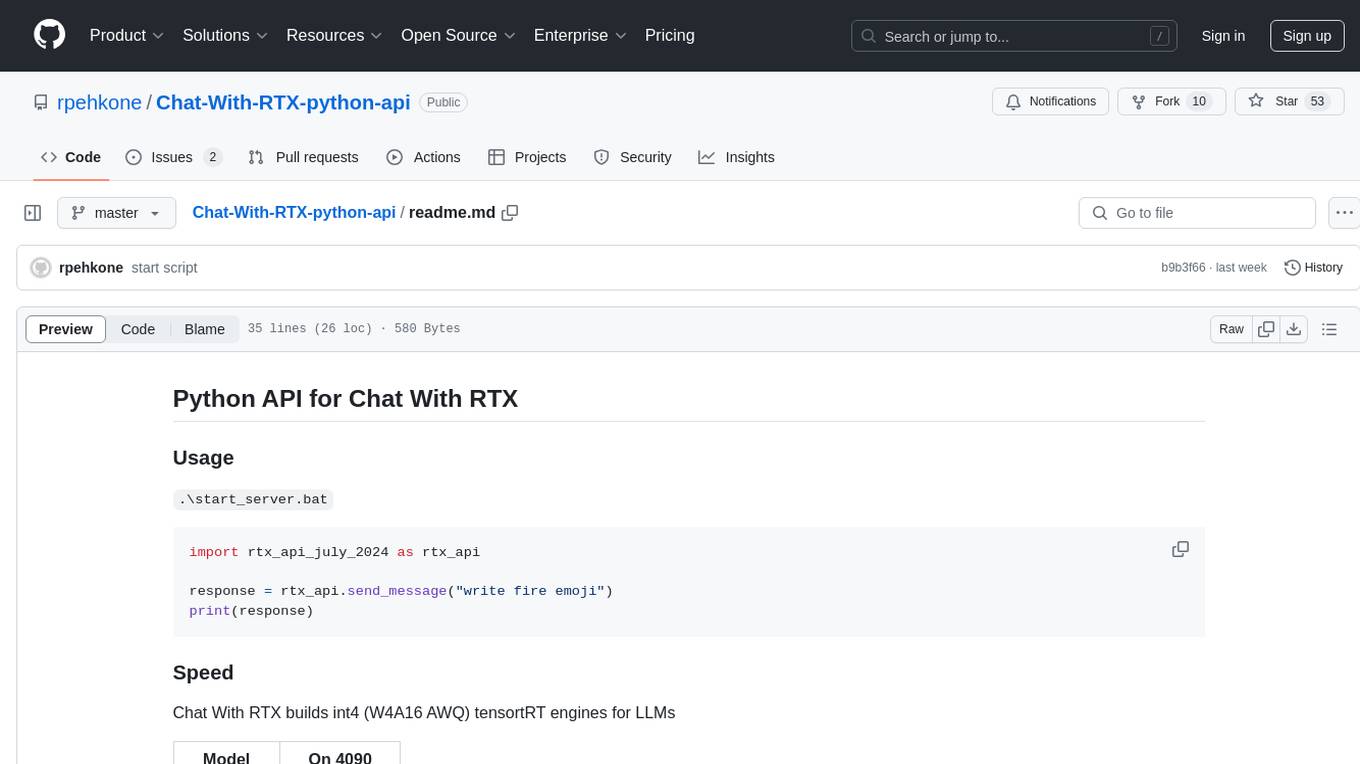Open the Projects tab
Viewport: 1360px width, 764px height.
(527, 157)
